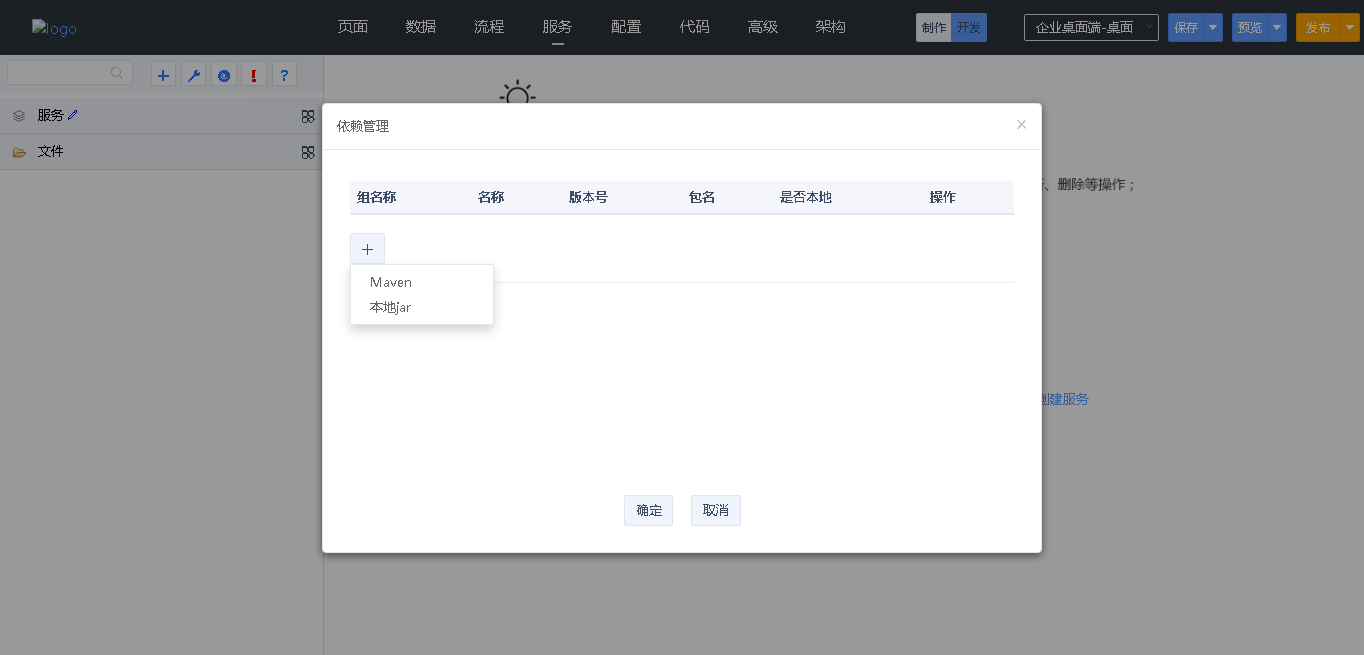The width and height of the screenshot is (1364, 655).
Task: Click the sidebar search input field
Action: [60, 73]
